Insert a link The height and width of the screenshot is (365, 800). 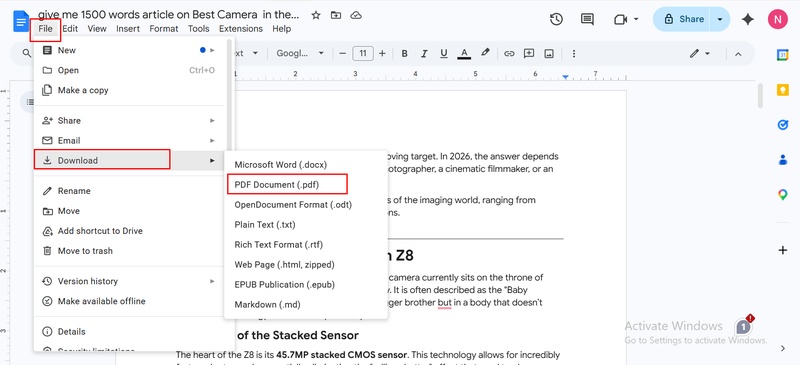(x=509, y=53)
